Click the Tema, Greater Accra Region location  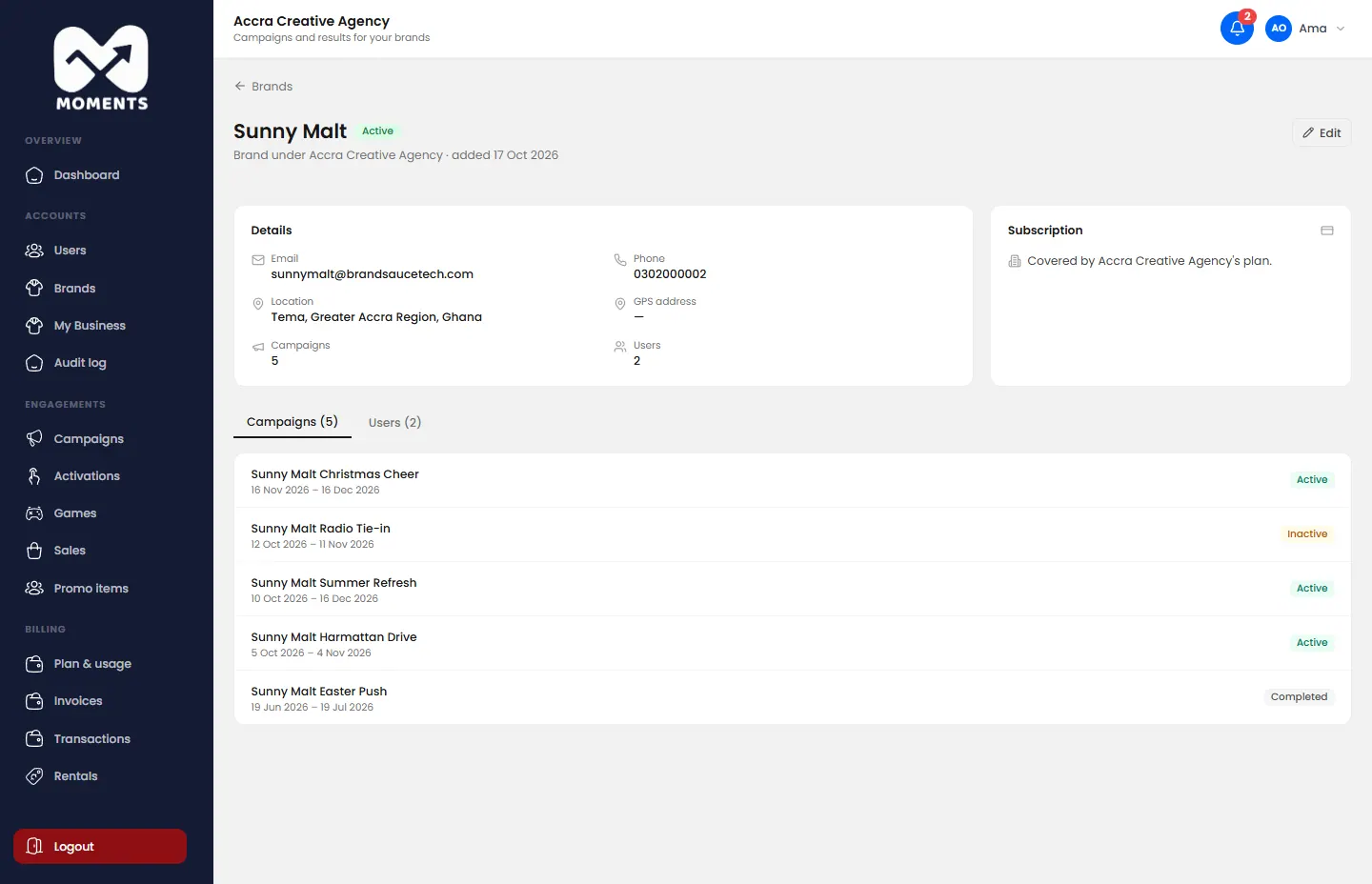pos(376,317)
